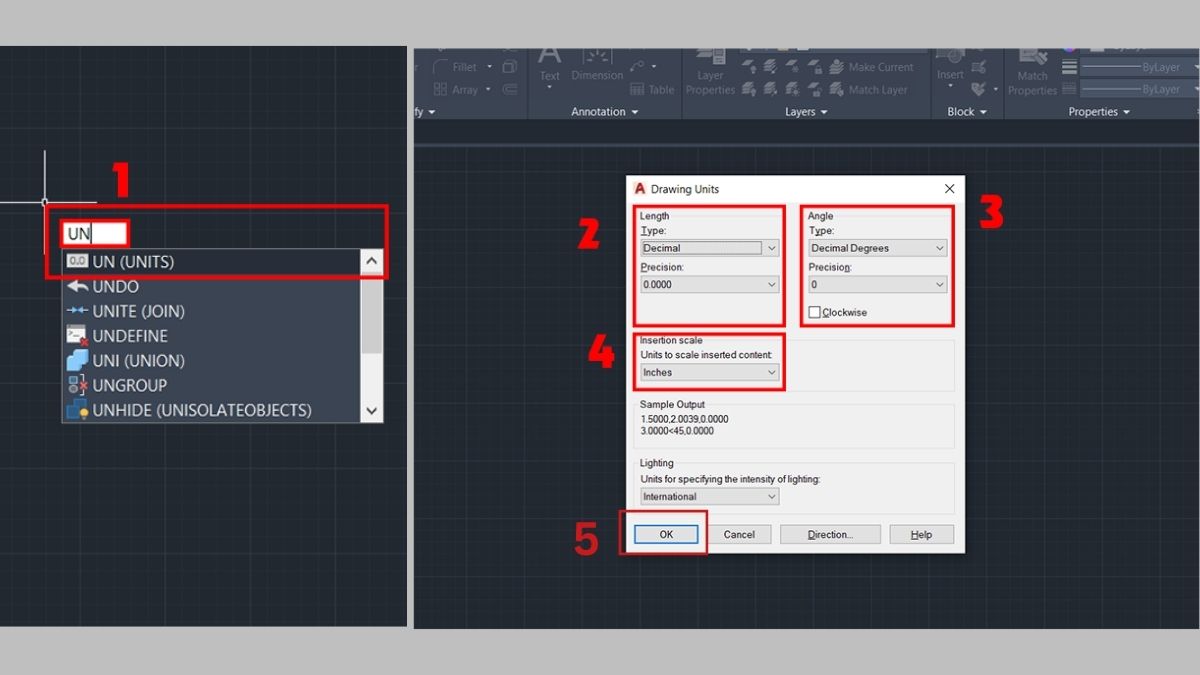Open the Lighting units dropdown showing International

(x=710, y=496)
